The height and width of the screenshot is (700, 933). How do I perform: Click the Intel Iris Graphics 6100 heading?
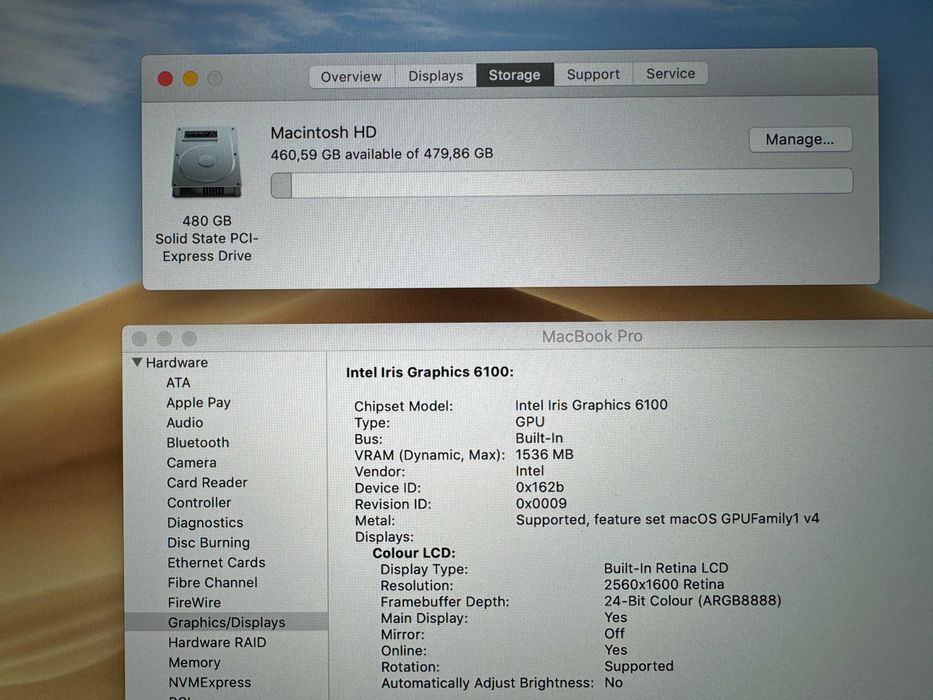pyautogui.click(x=430, y=372)
